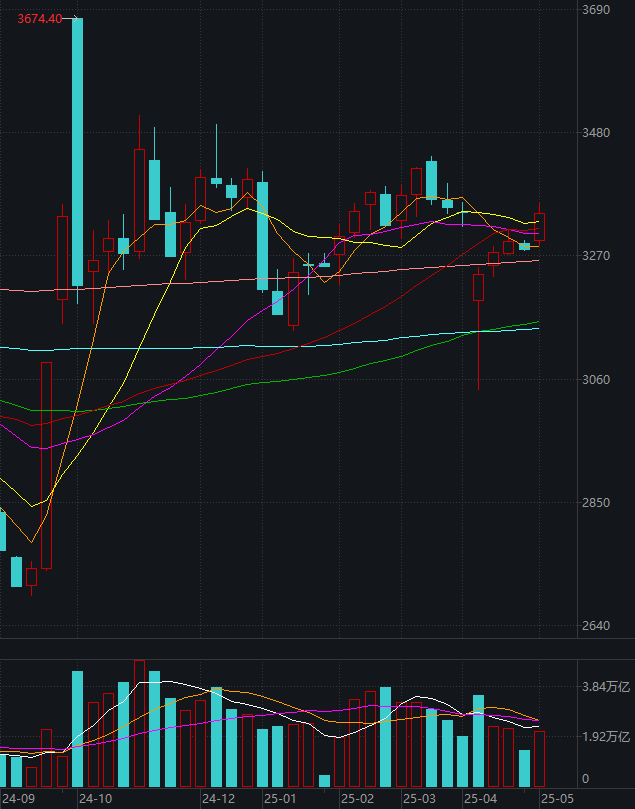
Task: Jump to 24-10 on the time axis
Action: 95,799
